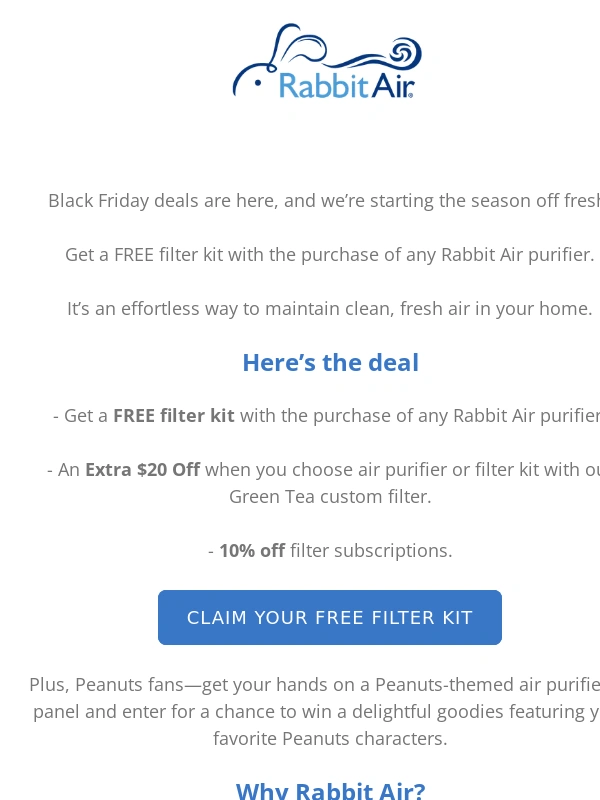Viewport: 600px width, 800px height.
Task: Click the bold "10% off" text
Action: [x=252, y=551]
